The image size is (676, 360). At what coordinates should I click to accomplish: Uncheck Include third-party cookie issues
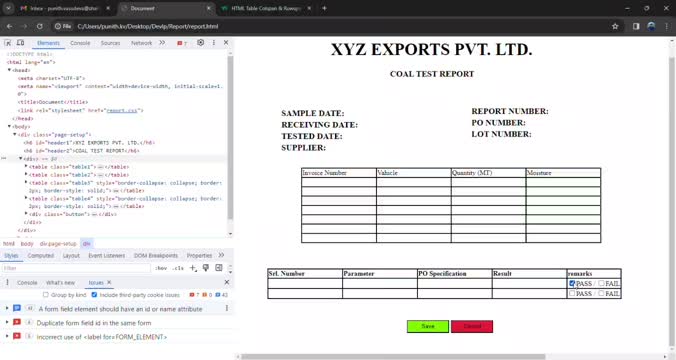click(x=94, y=295)
